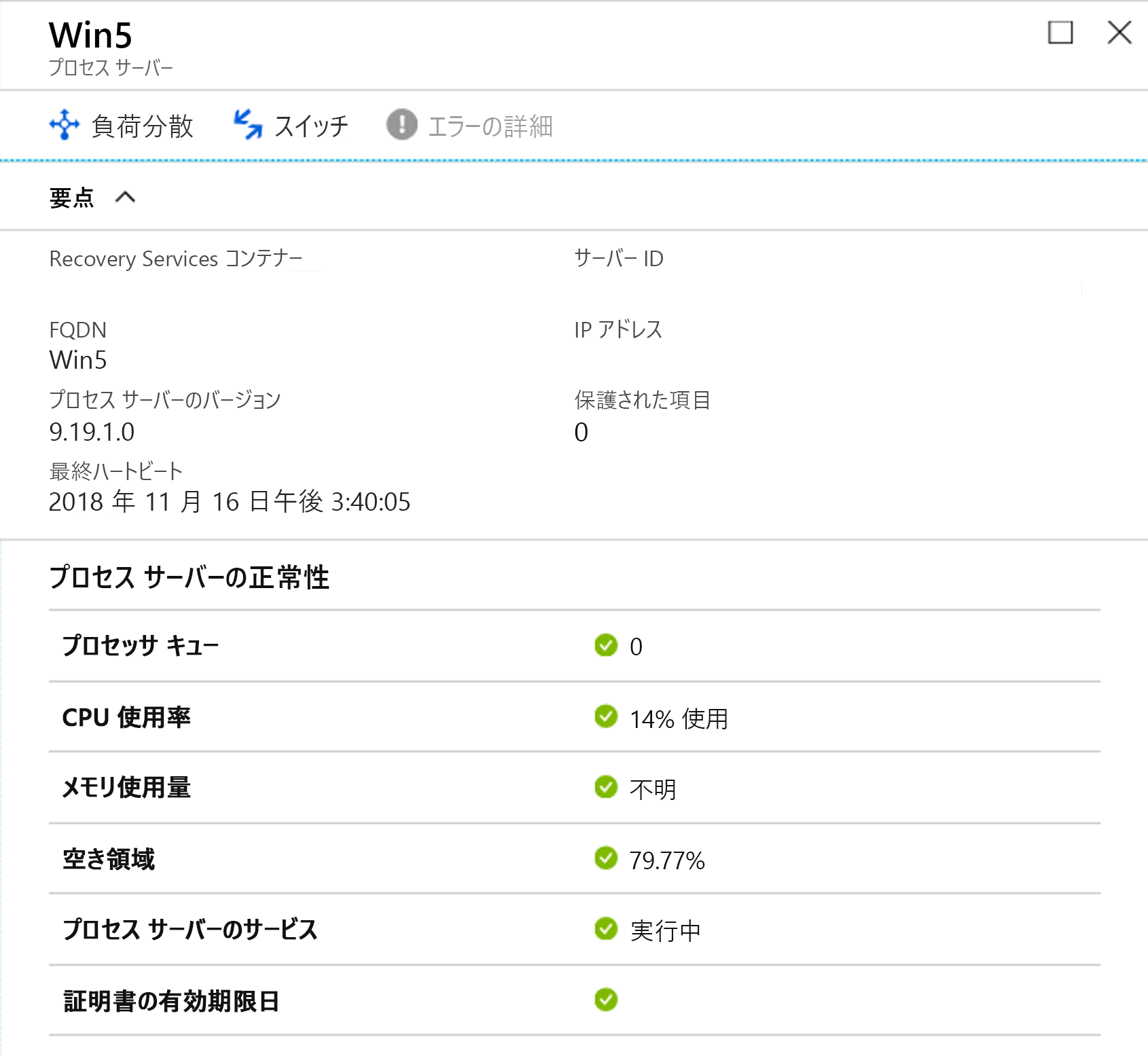The image size is (1148, 1056).
Task: Select the CPU 使用率 row label
Action: 126,717
